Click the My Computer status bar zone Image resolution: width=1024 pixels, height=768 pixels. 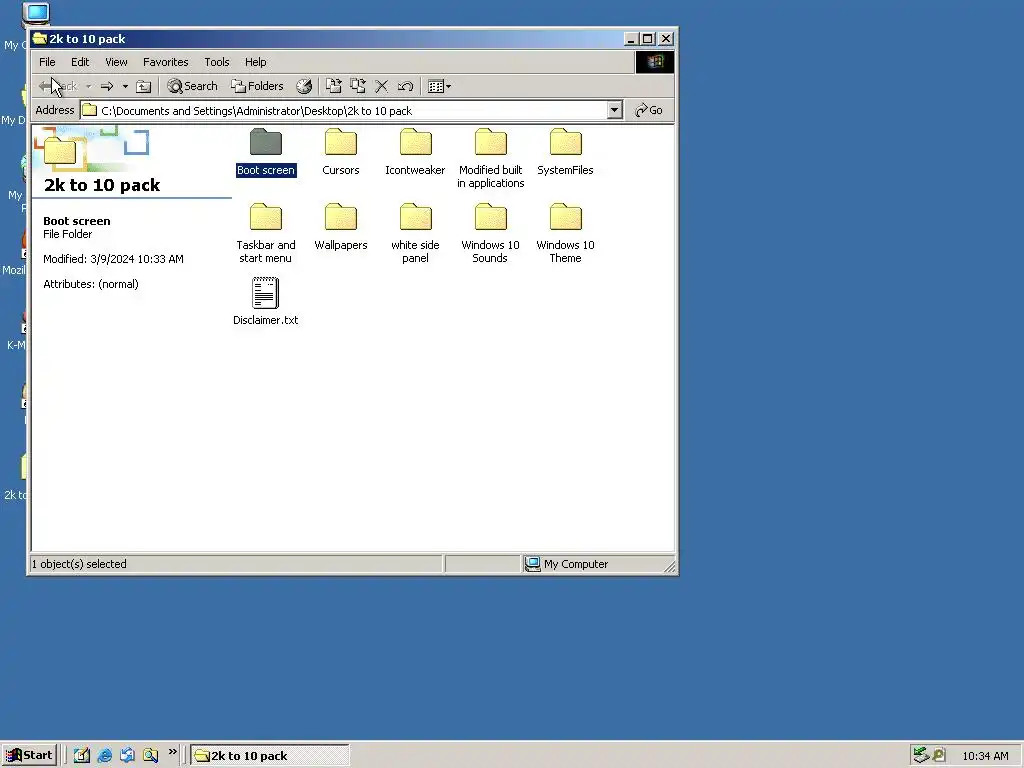click(x=598, y=564)
